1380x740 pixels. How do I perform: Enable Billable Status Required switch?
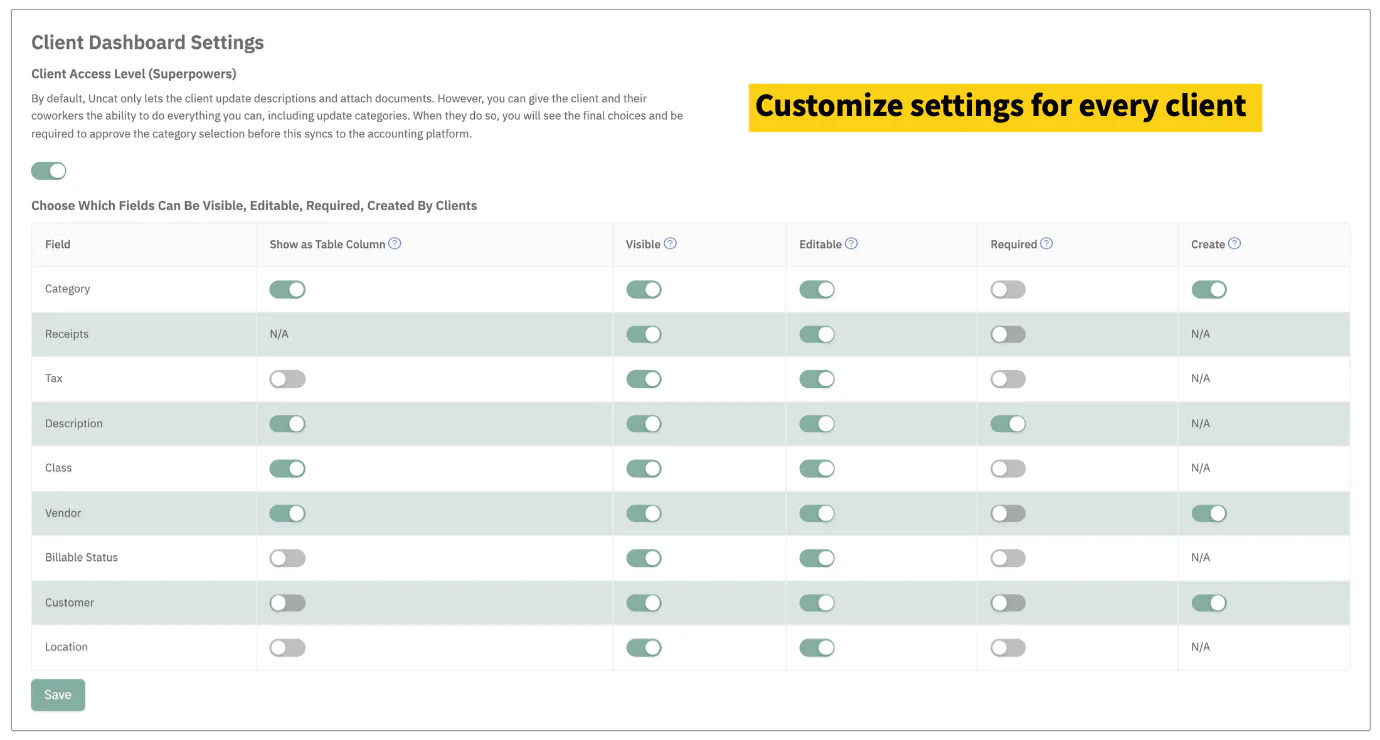point(1008,558)
